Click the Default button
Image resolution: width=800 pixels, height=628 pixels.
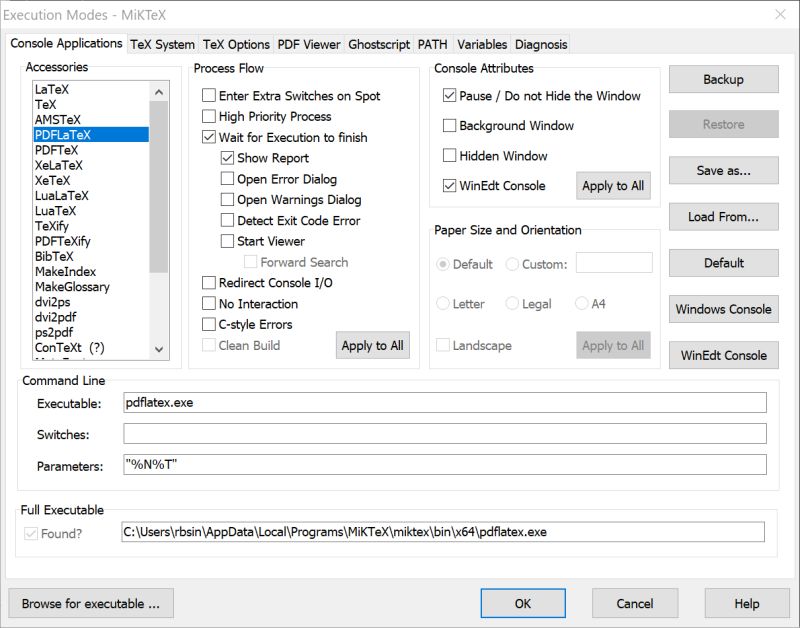723,263
